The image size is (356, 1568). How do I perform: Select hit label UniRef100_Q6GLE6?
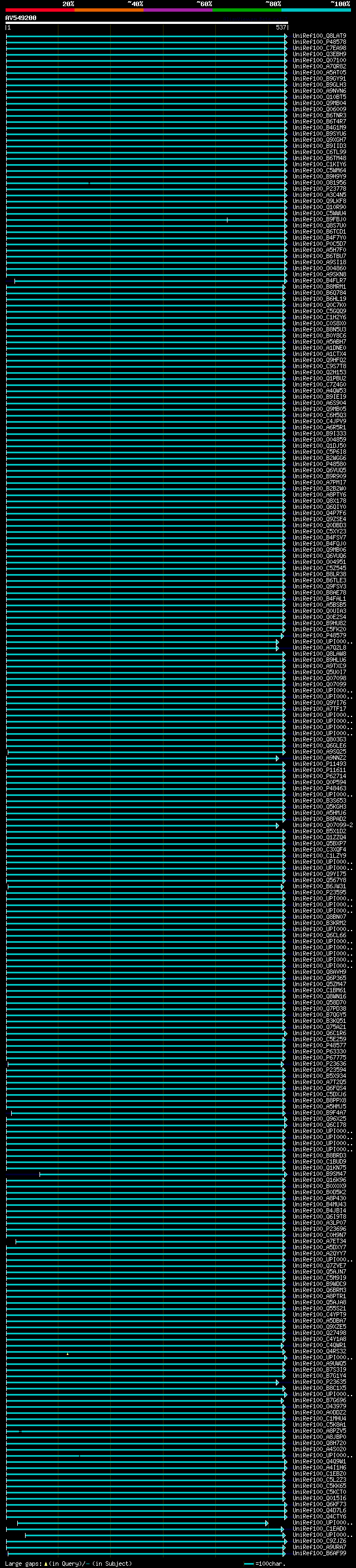(x=319, y=746)
